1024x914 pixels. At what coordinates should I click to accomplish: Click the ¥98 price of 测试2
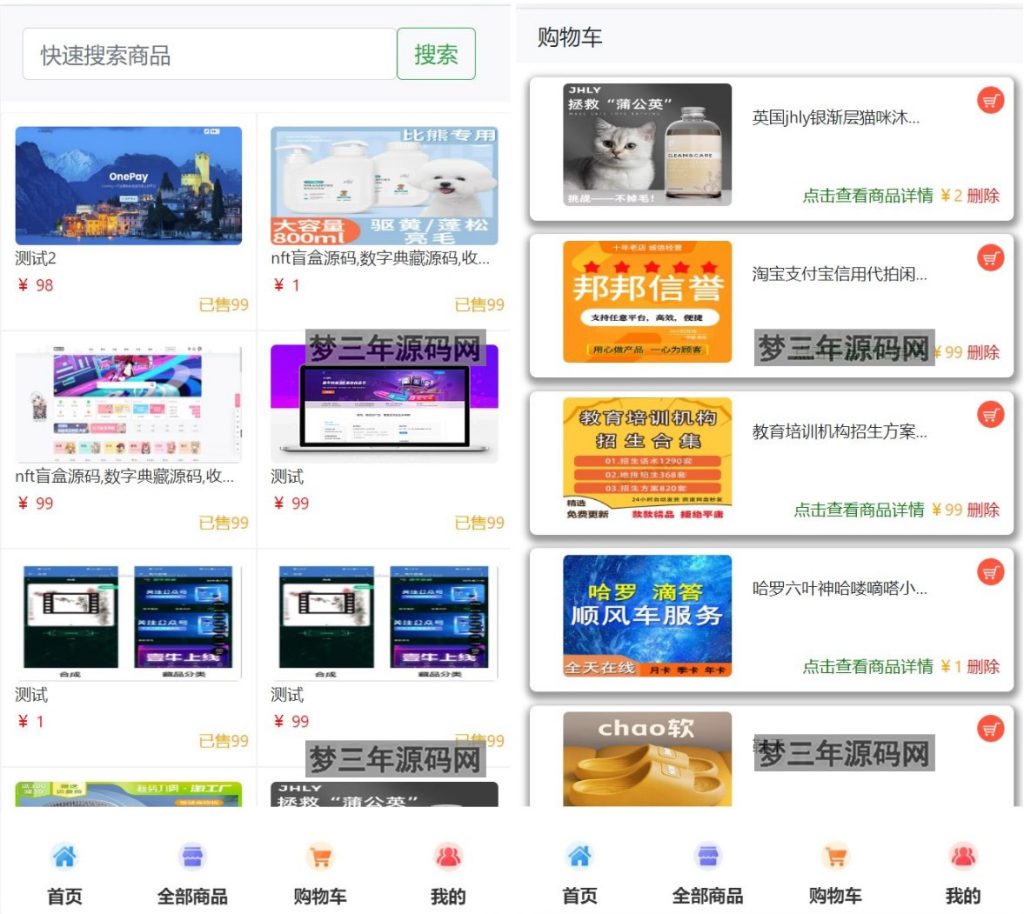pos(35,285)
